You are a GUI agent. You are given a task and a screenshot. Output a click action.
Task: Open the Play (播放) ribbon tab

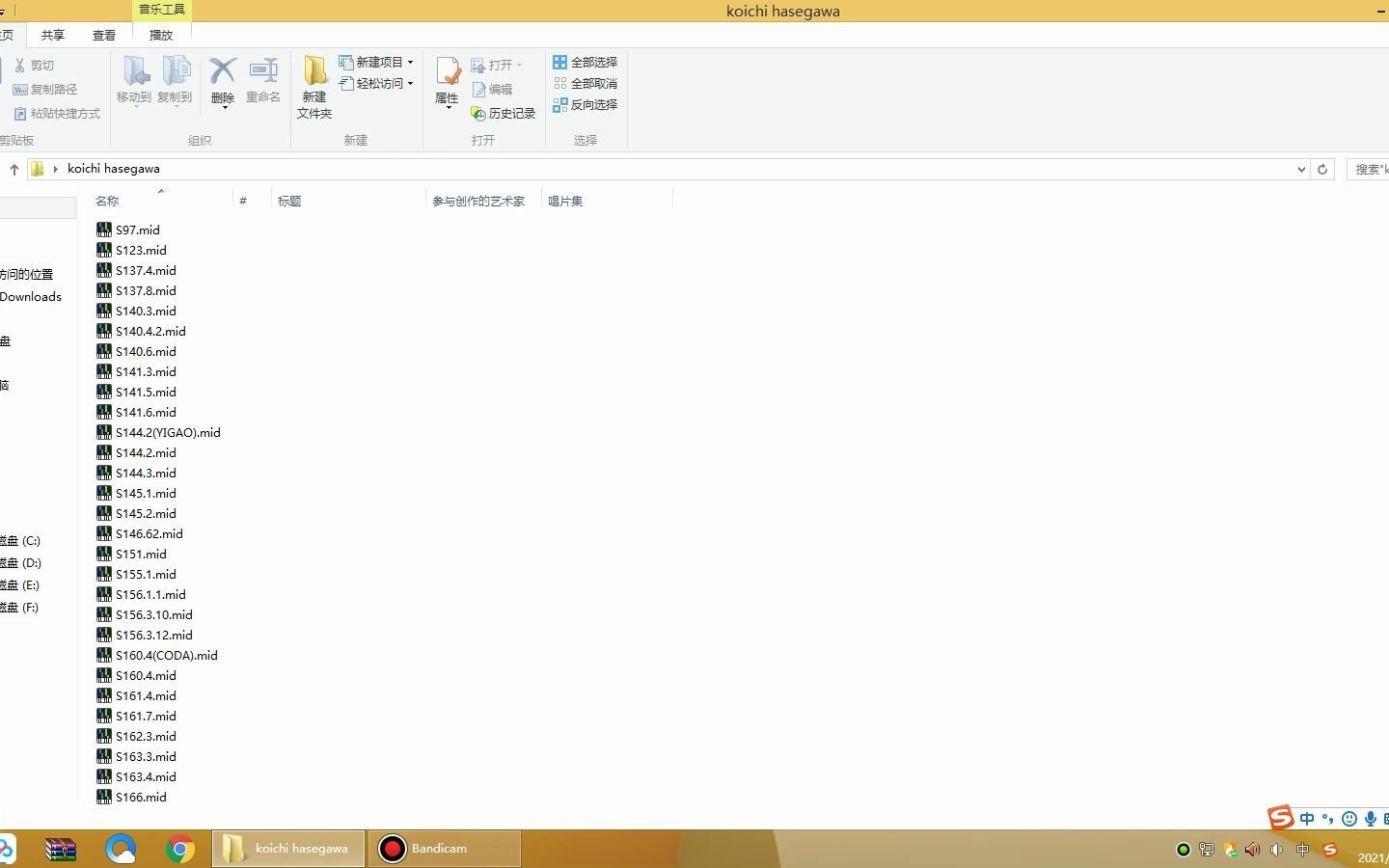point(161,35)
